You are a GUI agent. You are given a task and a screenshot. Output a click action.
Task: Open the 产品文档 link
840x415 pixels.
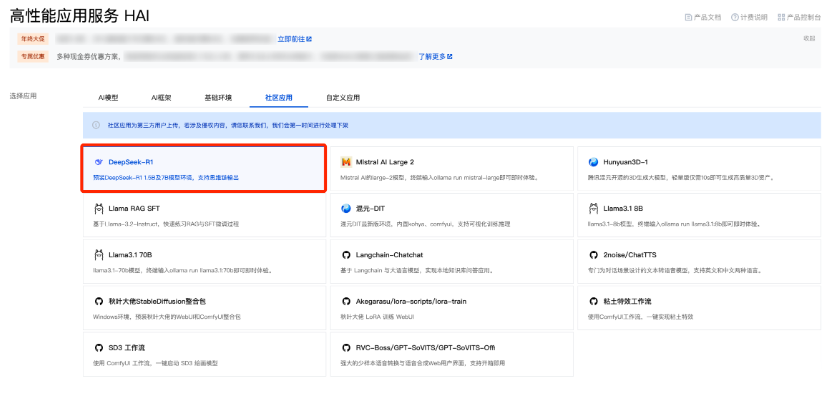[703, 17]
